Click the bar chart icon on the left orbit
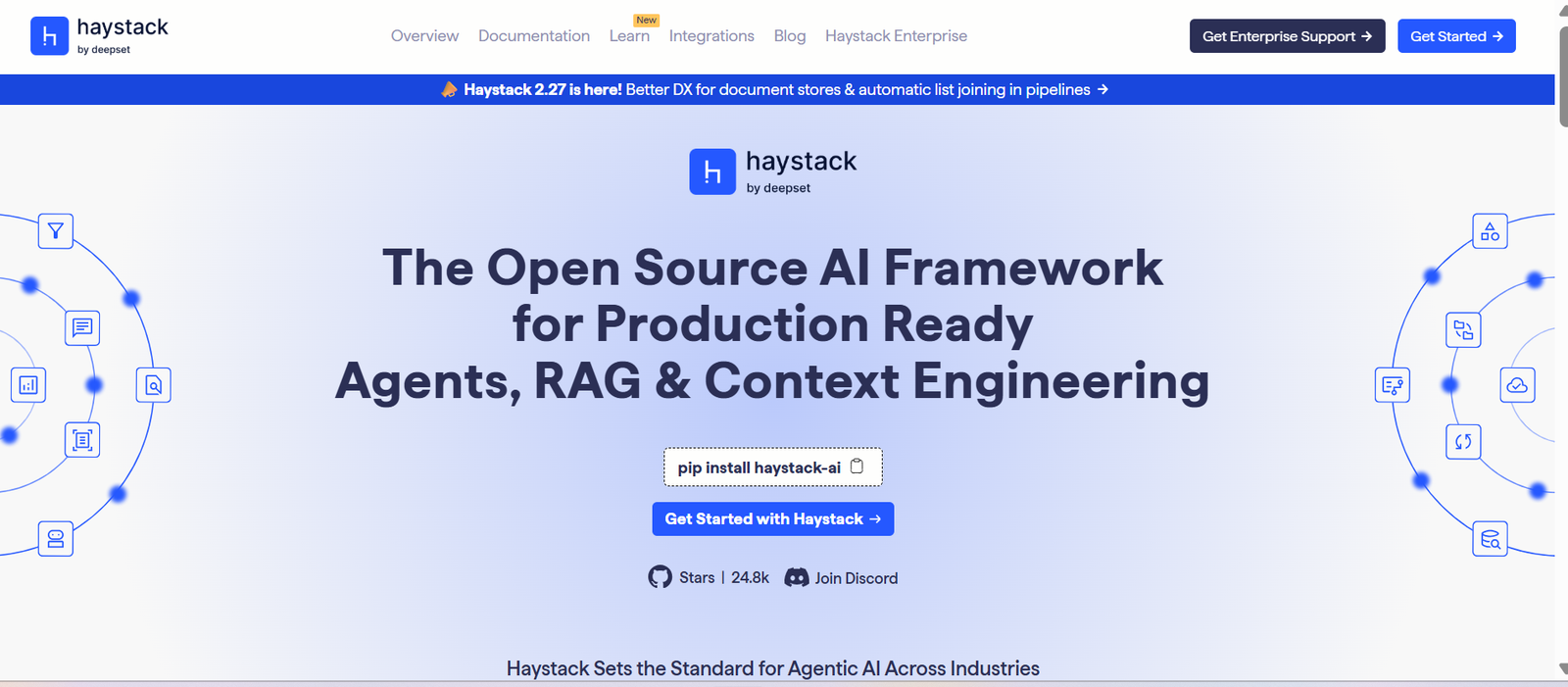 coord(28,385)
